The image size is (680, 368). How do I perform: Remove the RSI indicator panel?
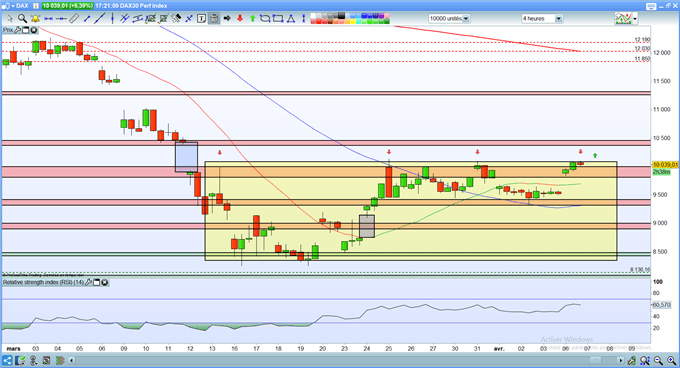click(x=105, y=282)
